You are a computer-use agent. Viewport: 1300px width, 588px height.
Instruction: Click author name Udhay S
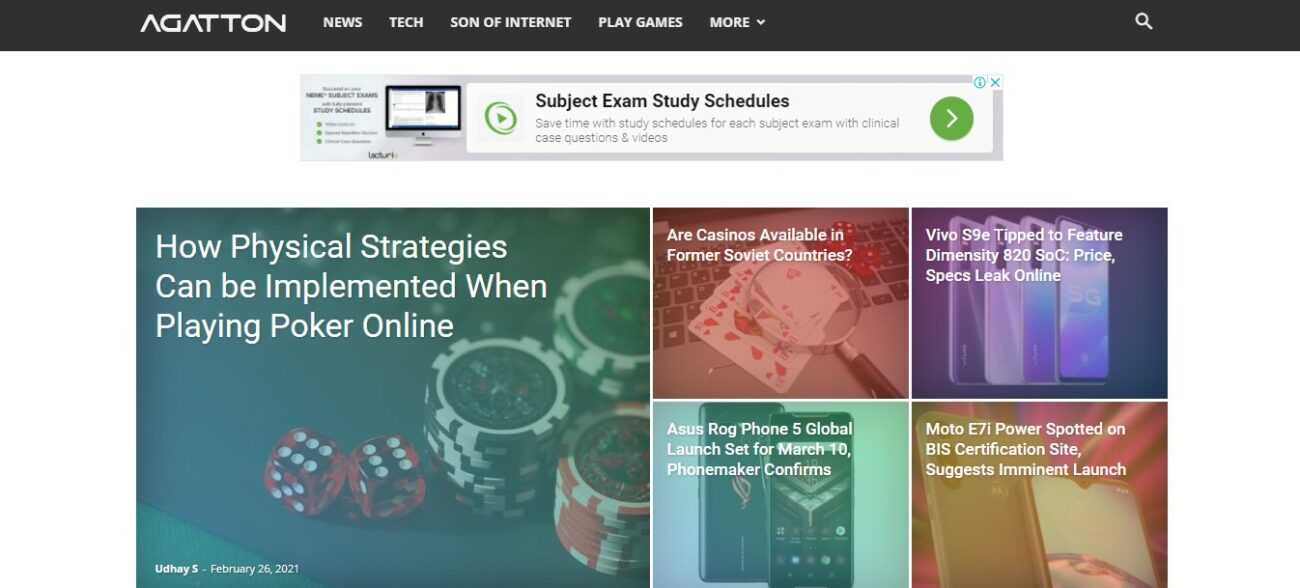[176, 569]
